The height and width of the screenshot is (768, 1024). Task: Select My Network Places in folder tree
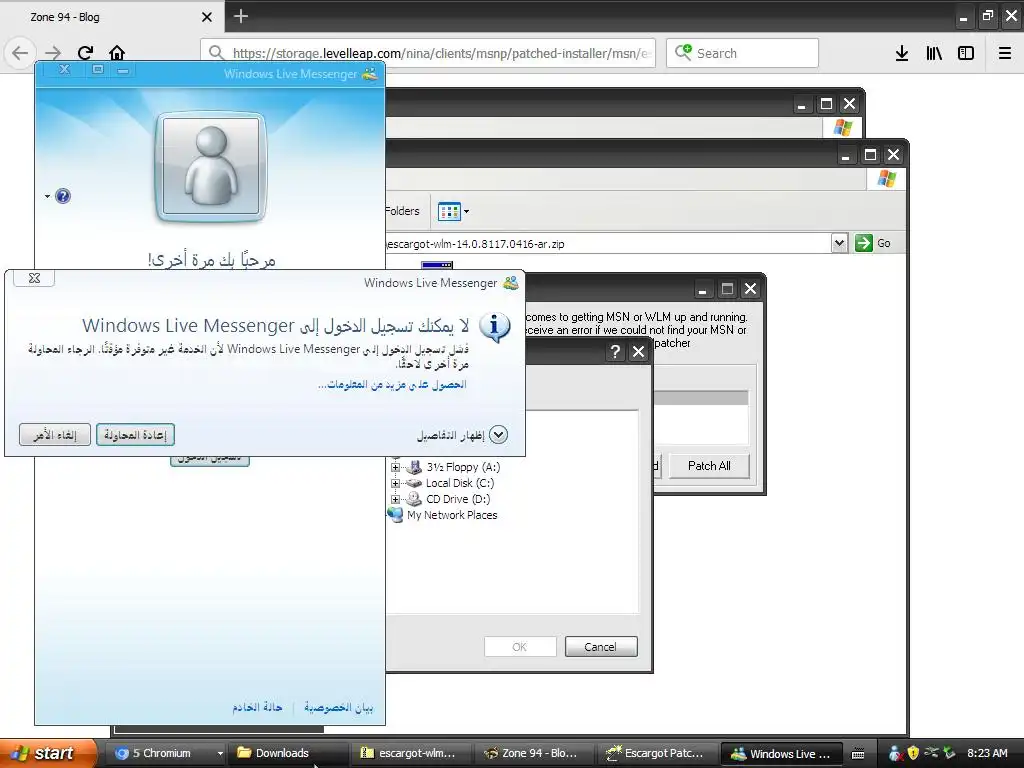pyautogui.click(x=452, y=515)
